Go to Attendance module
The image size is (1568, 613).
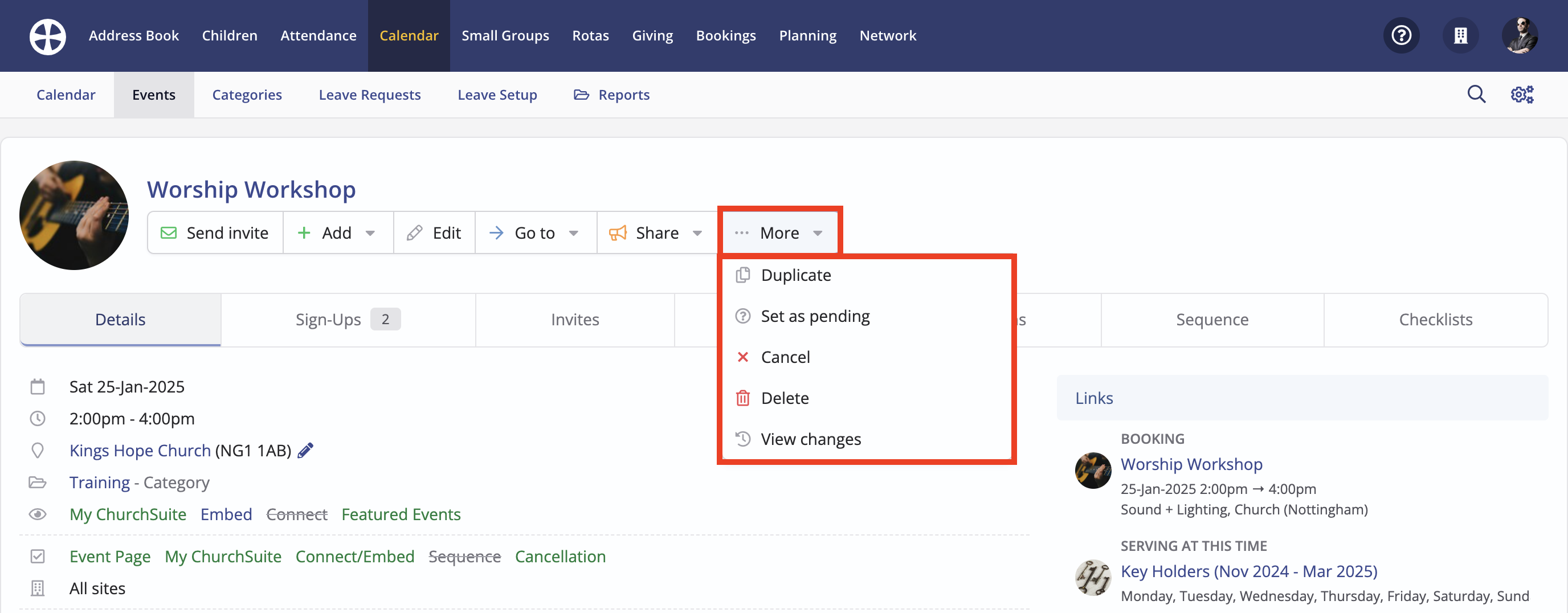(318, 35)
